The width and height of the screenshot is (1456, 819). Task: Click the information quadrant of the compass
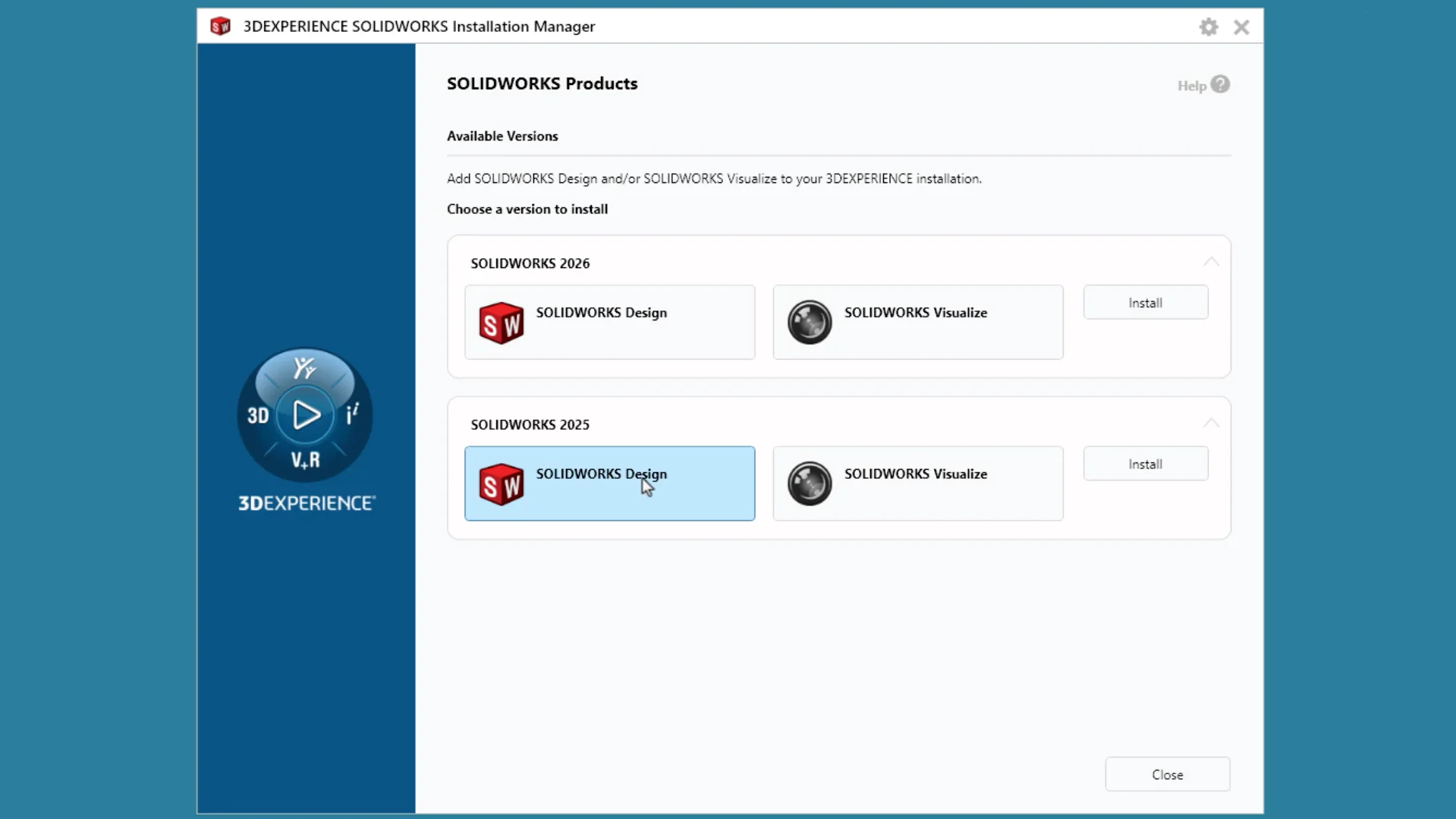point(352,414)
